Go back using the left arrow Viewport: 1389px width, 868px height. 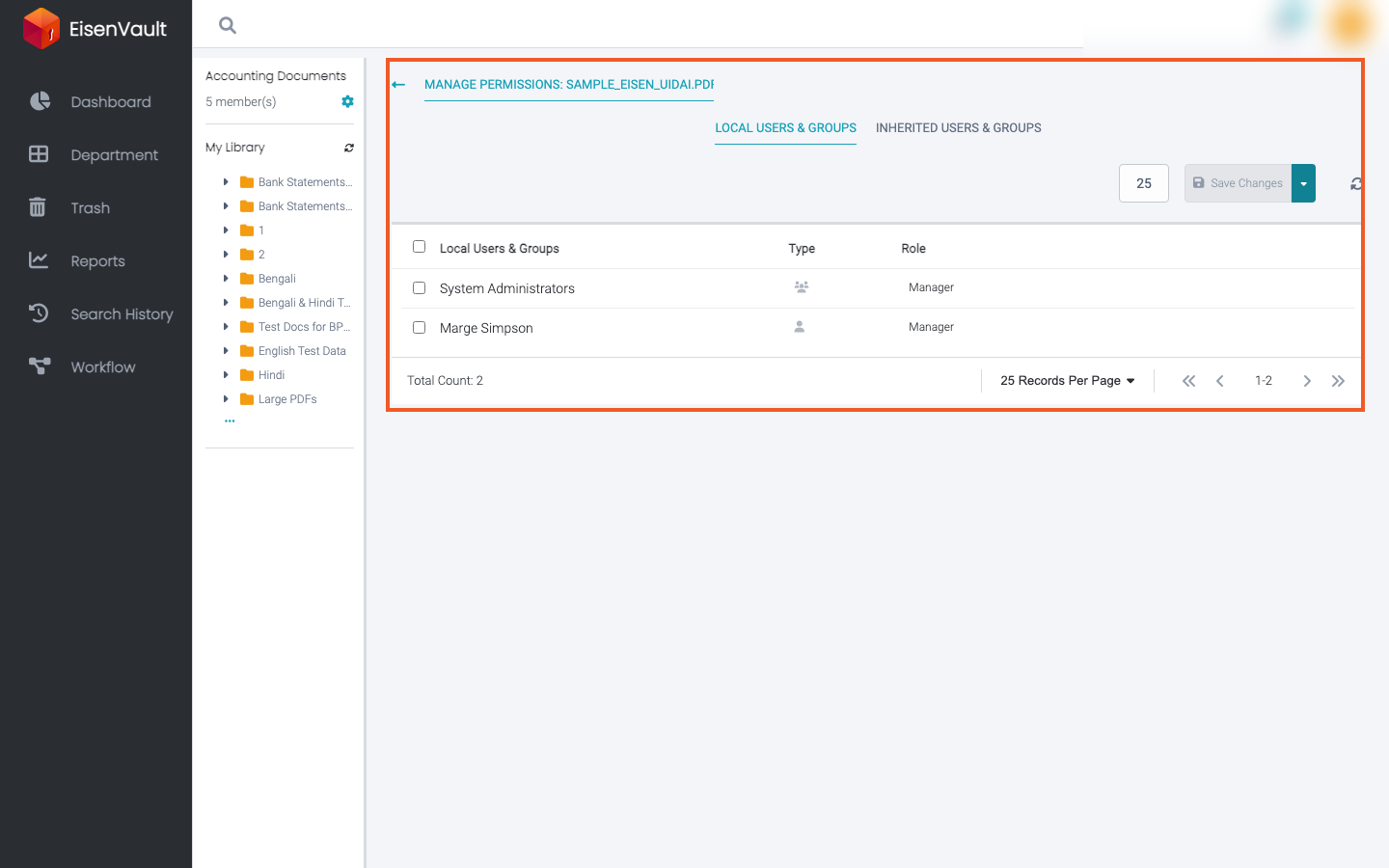pyautogui.click(x=398, y=85)
